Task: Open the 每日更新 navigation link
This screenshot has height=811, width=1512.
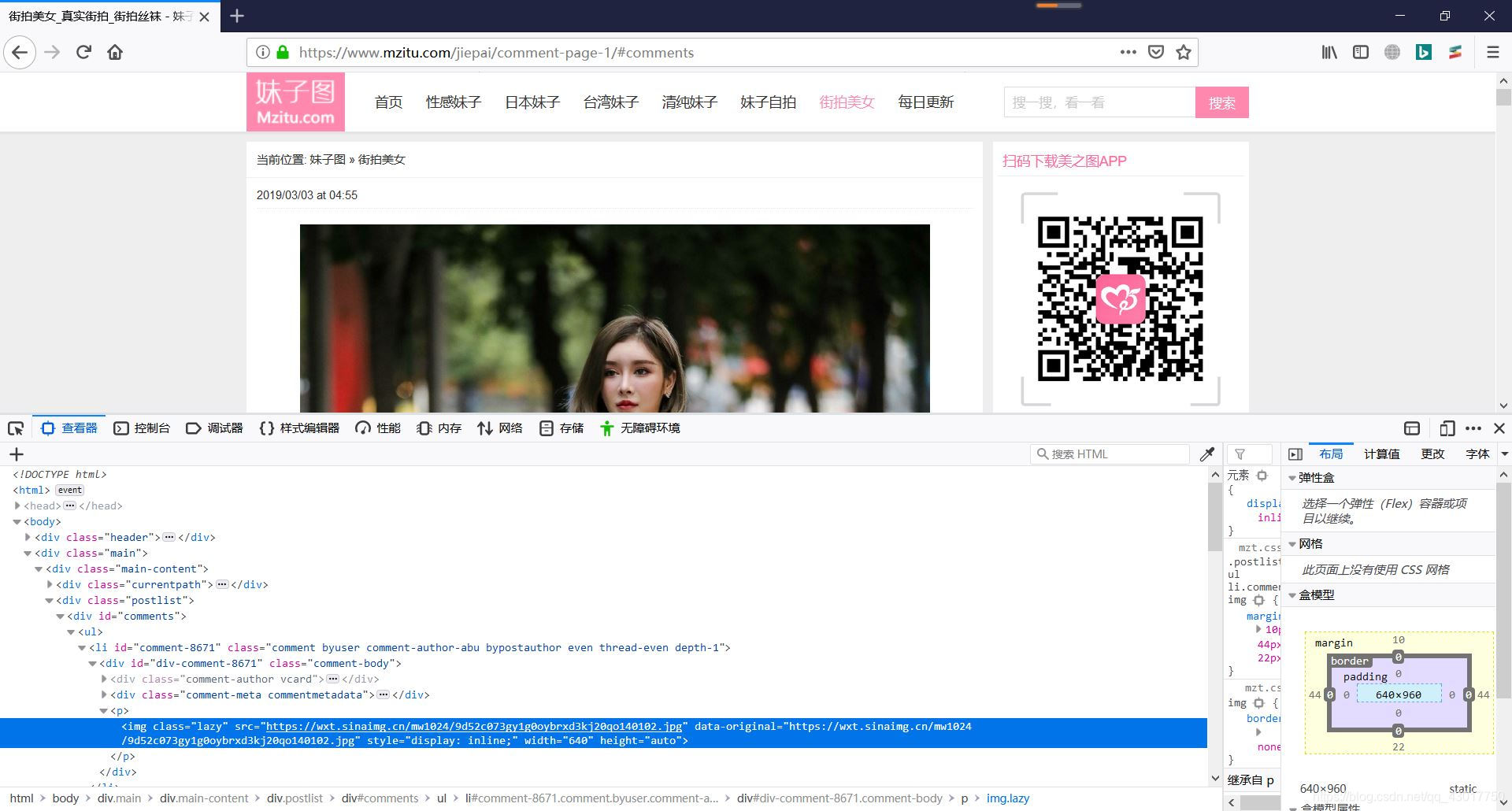Action: tap(926, 102)
